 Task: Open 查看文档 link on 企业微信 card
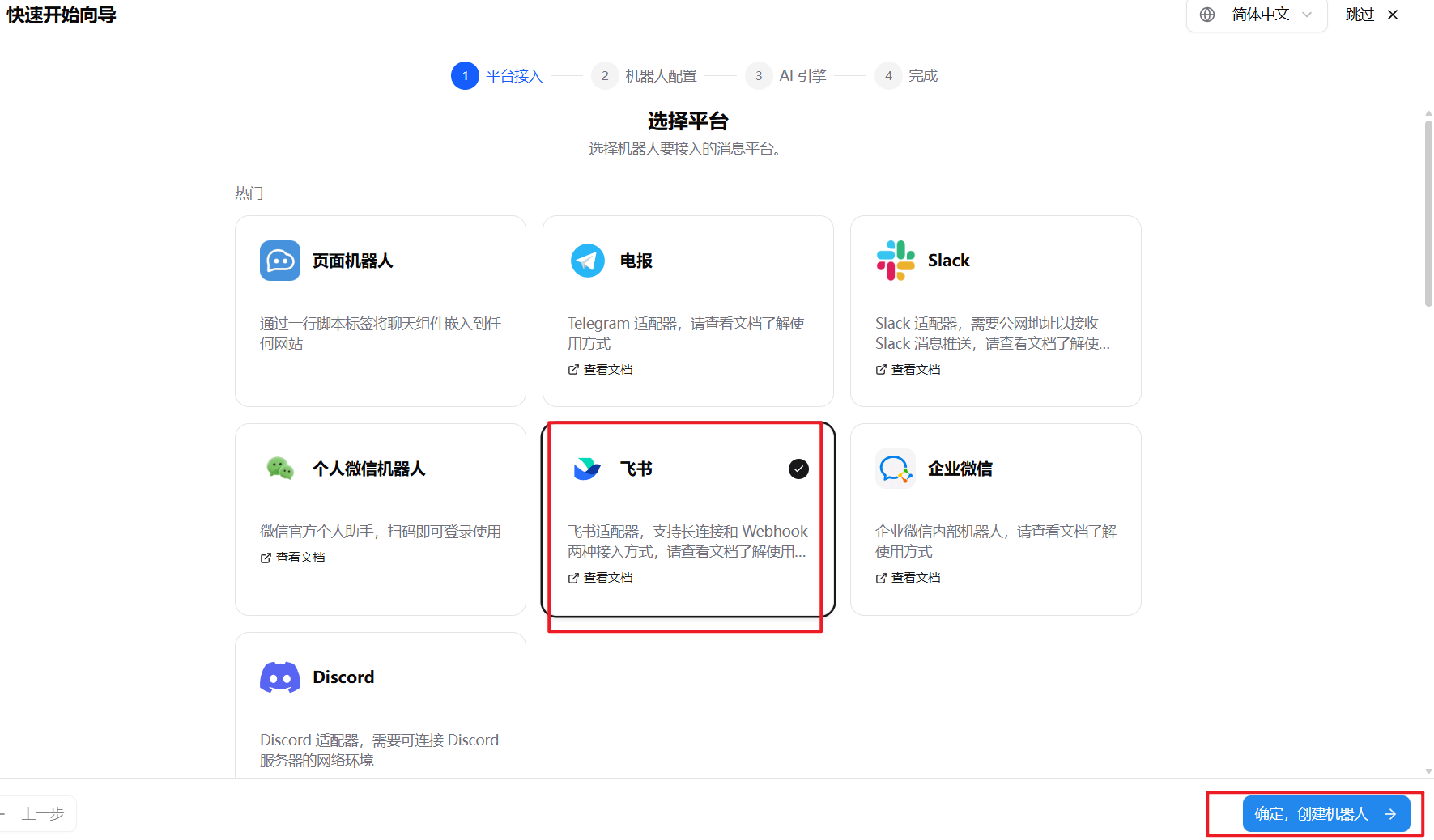click(x=908, y=578)
